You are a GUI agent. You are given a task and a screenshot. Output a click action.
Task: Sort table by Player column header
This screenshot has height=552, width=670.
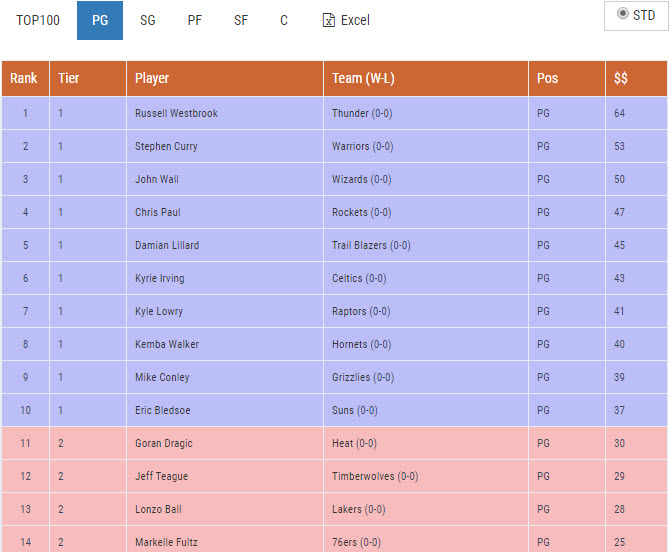click(152, 78)
